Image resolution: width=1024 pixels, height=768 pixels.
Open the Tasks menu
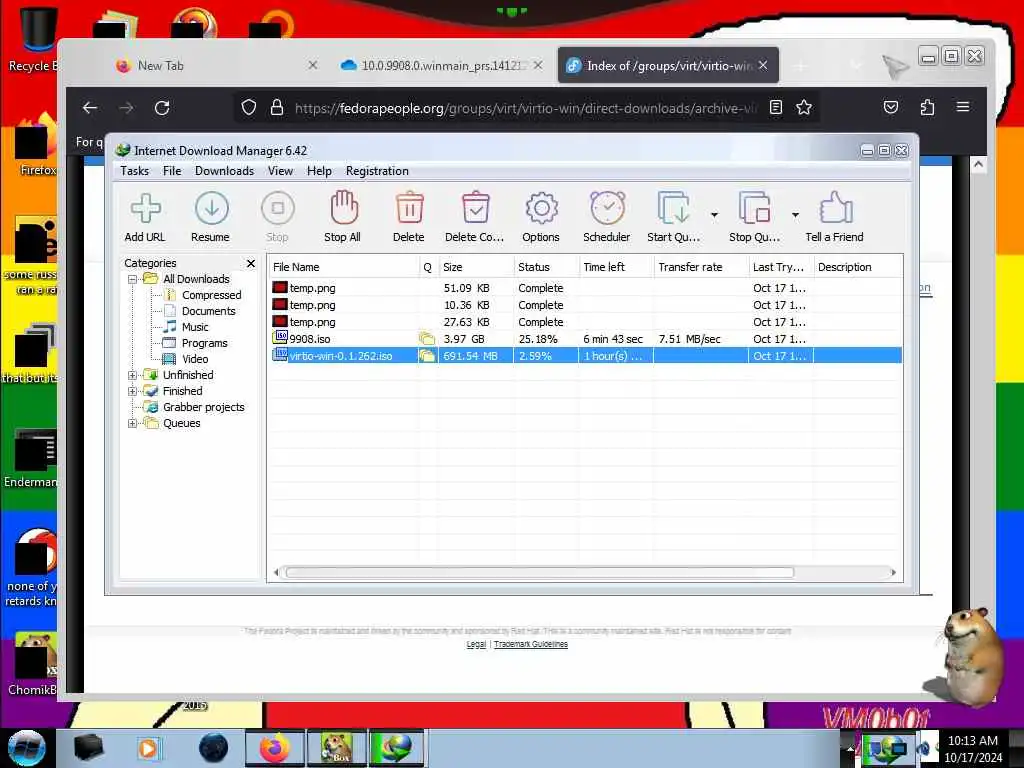pyautogui.click(x=135, y=171)
